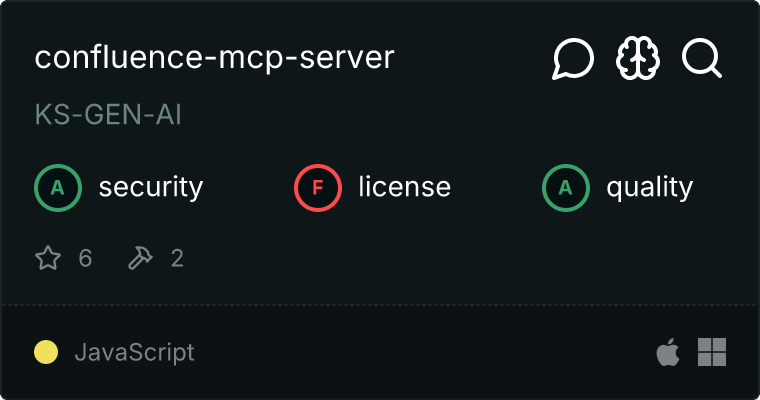760x400 pixels.
Task: Click the green A security grade badge
Action: (x=57, y=187)
